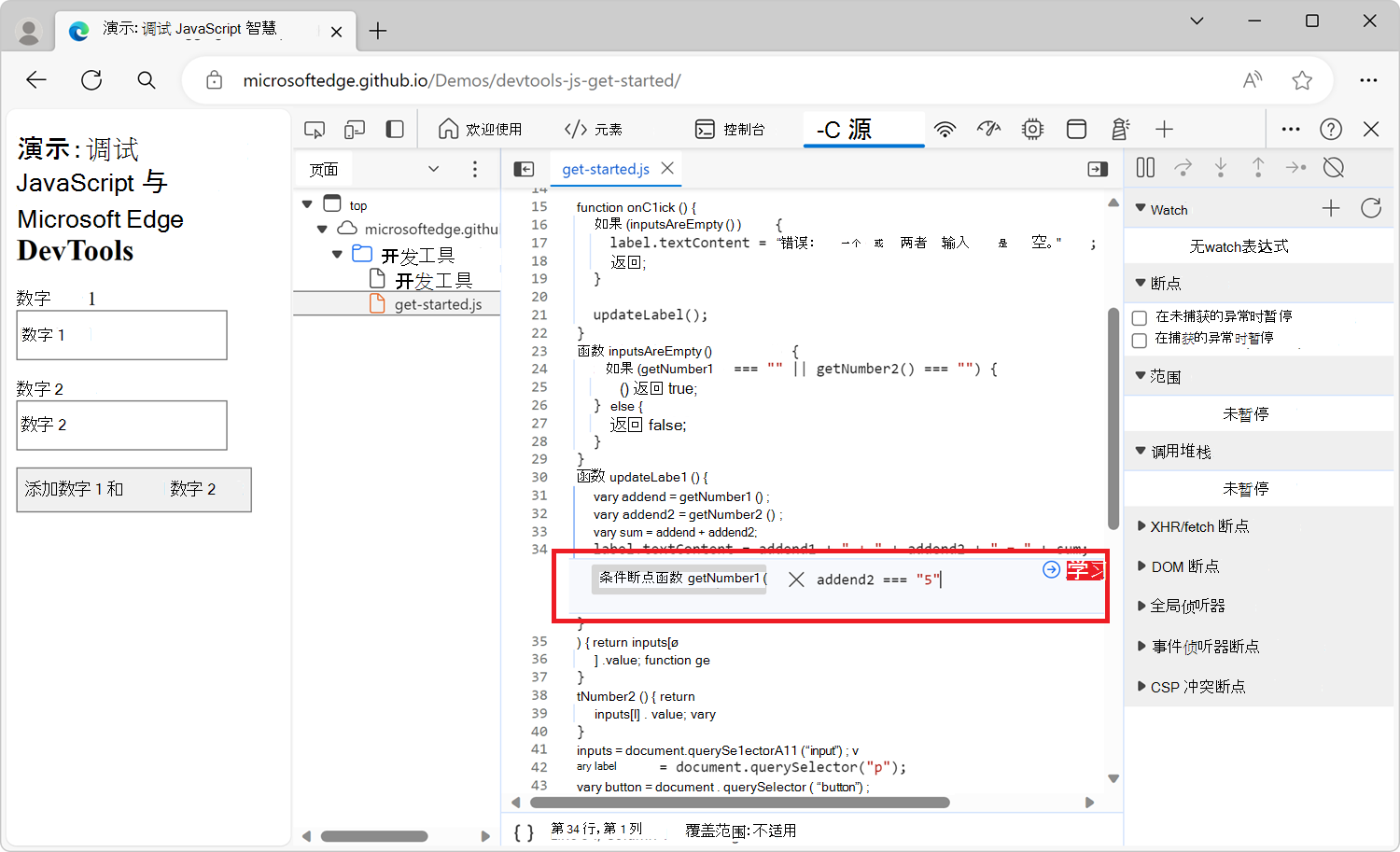
Task: Switch to the Elements tab
Action: tap(594, 130)
